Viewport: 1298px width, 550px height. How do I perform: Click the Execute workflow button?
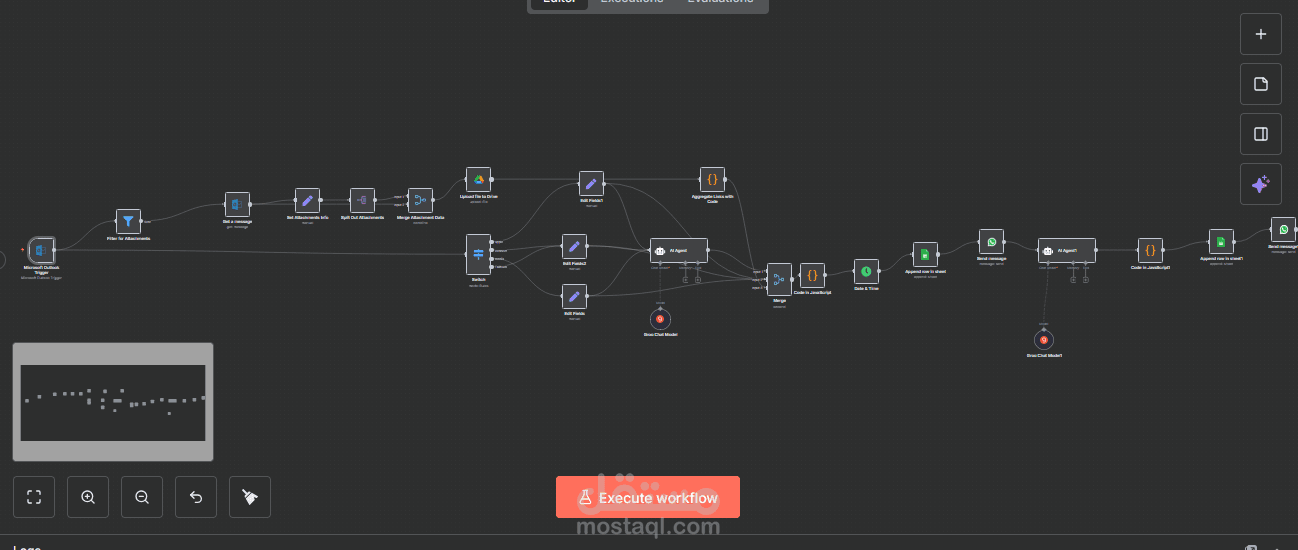tap(648, 497)
